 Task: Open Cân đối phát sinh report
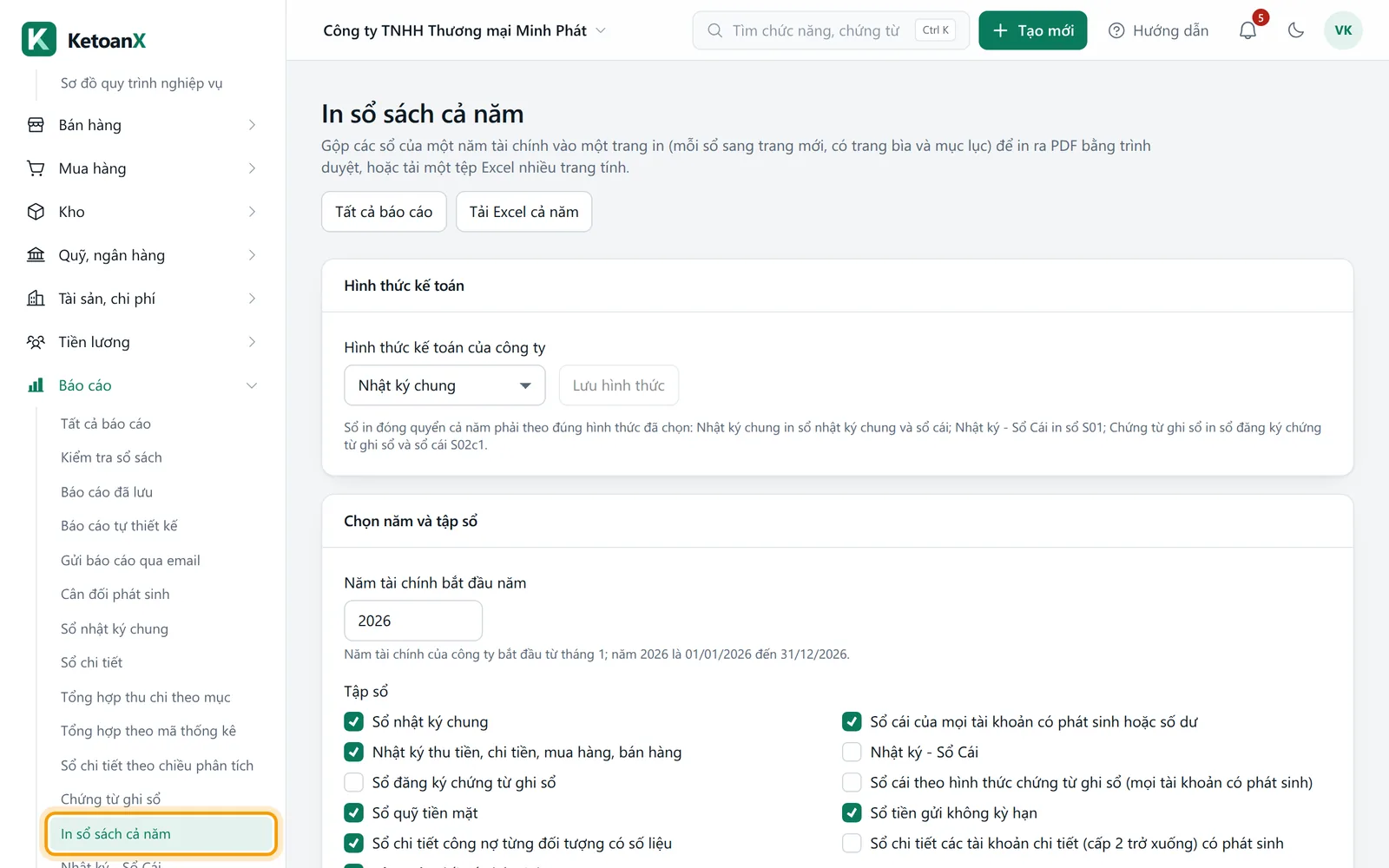tap(115, 595)
